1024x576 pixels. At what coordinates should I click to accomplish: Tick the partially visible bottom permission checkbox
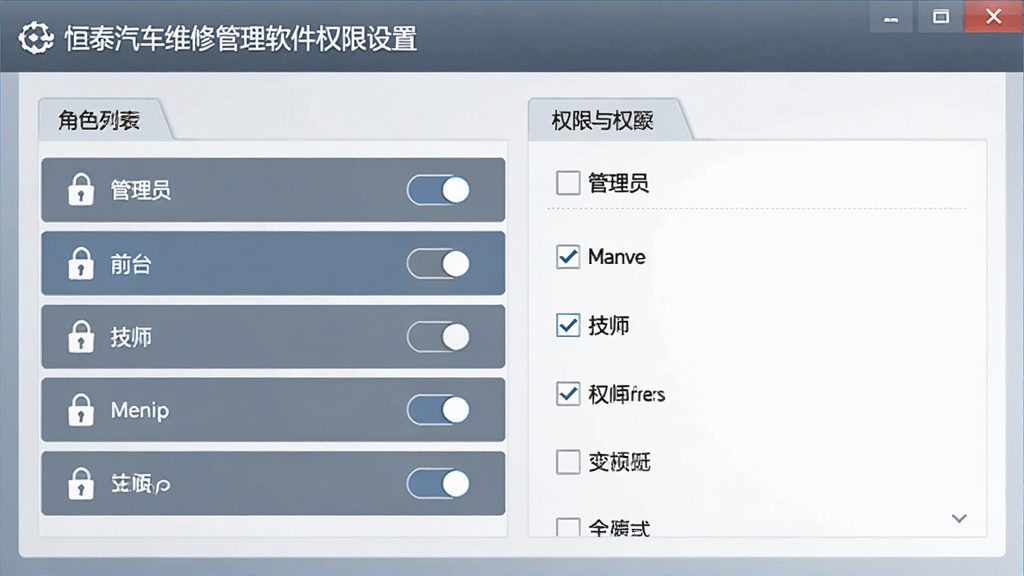click(x=568, y=526)
